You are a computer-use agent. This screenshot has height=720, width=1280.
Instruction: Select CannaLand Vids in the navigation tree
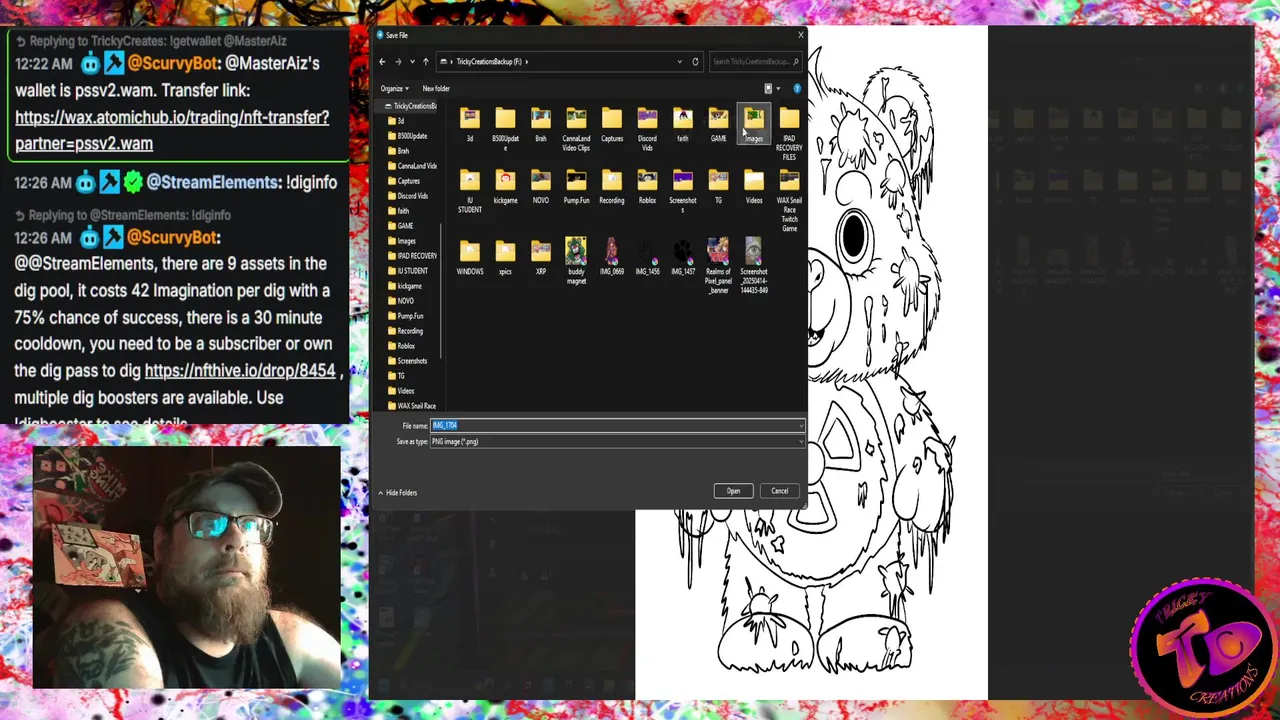(x=412, y=166)
